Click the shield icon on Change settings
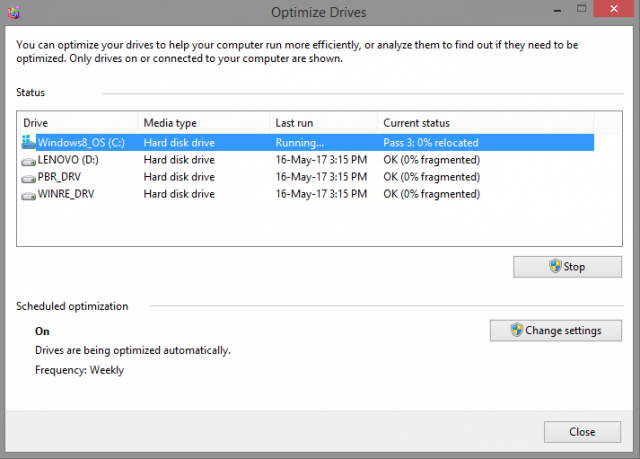640x459 pixels. (x=516, y=330)
